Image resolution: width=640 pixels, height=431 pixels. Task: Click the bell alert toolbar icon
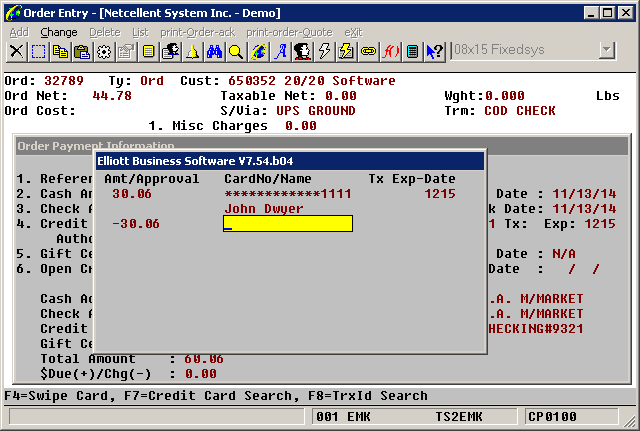click(x=192, y=51)
